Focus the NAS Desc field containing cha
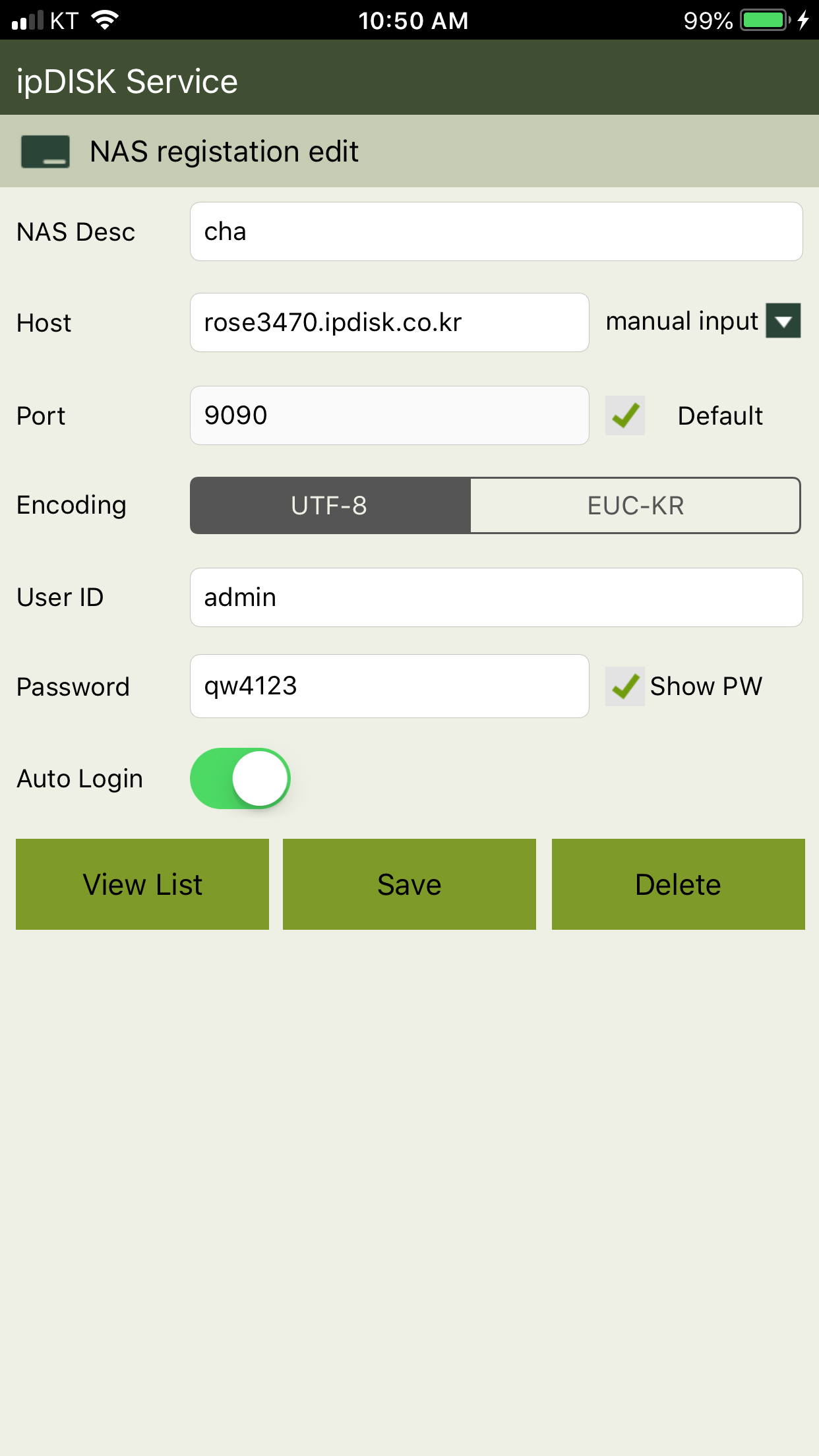 (497, 231)
